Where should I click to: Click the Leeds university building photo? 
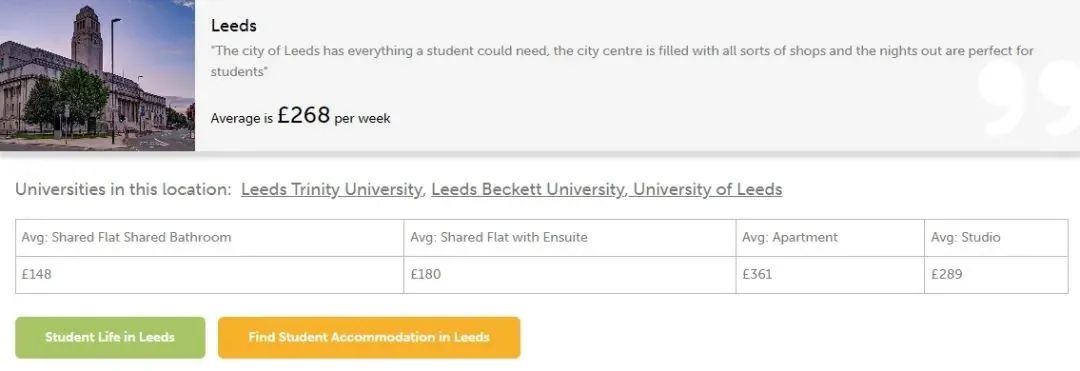(97, 75)
